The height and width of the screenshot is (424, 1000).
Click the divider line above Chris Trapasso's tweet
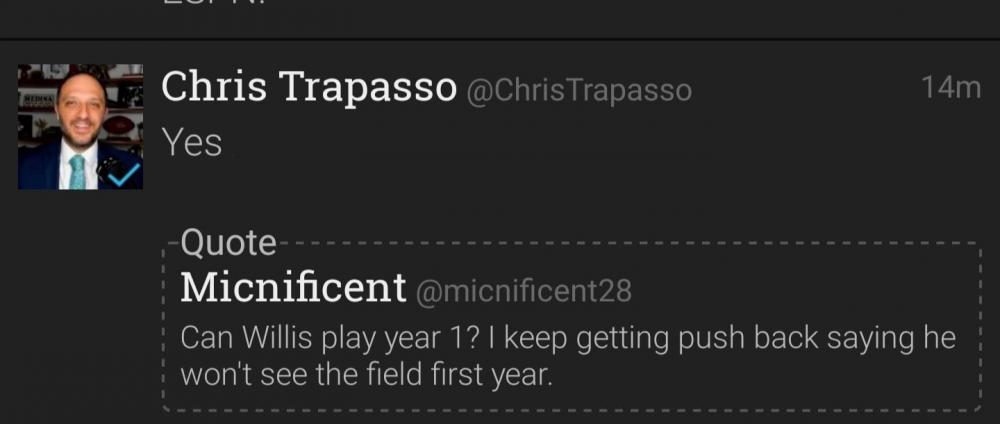tap(500, 39)
